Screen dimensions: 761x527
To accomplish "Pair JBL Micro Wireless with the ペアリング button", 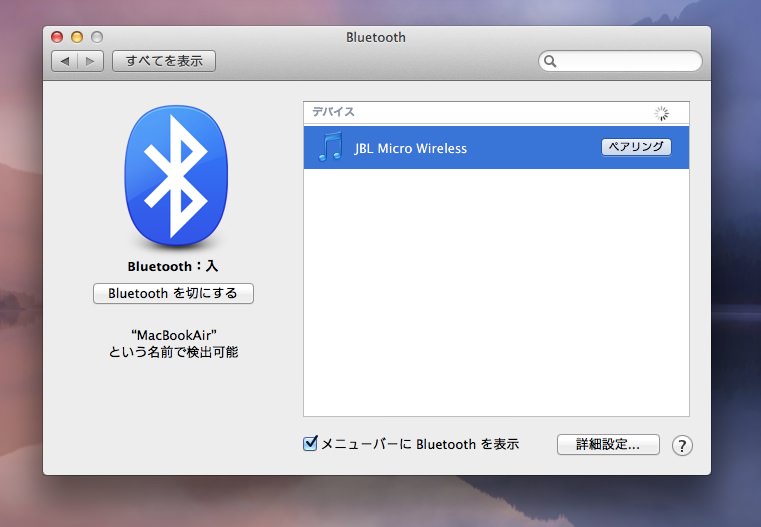I will [x=636, y=147].
